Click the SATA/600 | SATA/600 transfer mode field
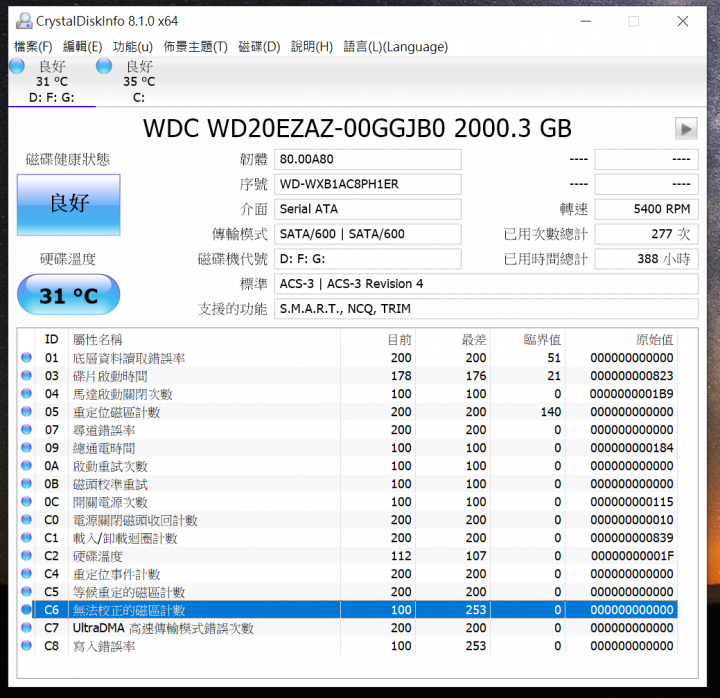 (x=368, y=234)
